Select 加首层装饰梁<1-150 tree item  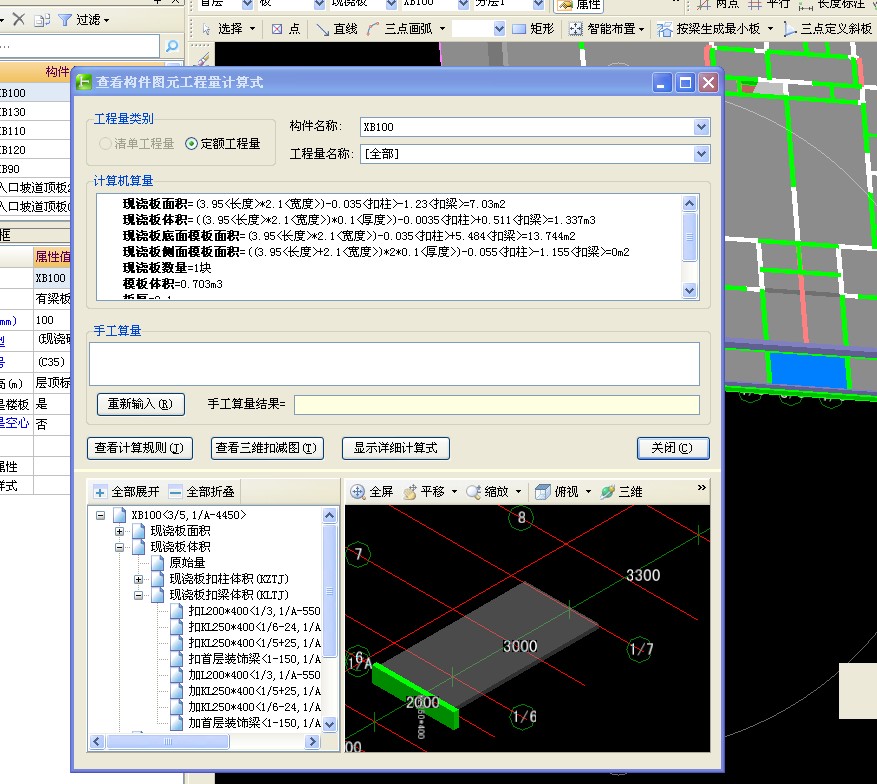click(x=254, y=723)
